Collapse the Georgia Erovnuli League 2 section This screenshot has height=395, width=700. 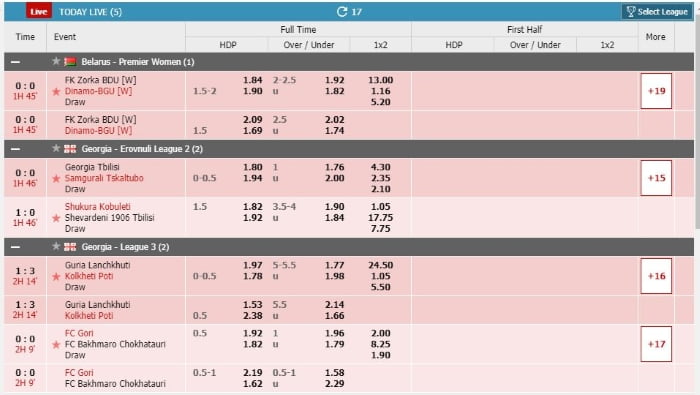coord(15,149)
